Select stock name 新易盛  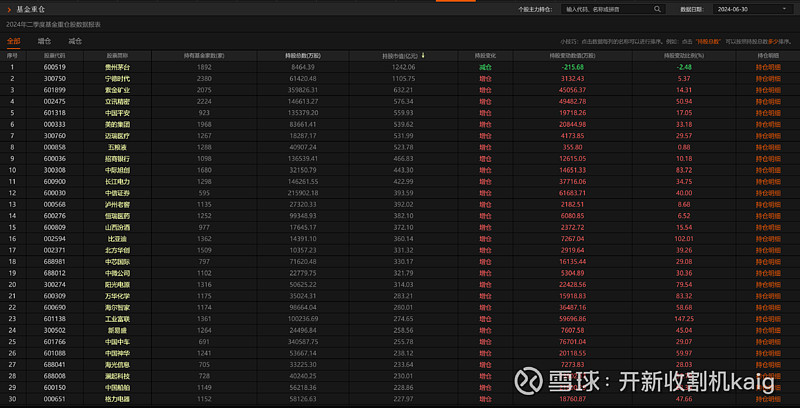(117, 330)
